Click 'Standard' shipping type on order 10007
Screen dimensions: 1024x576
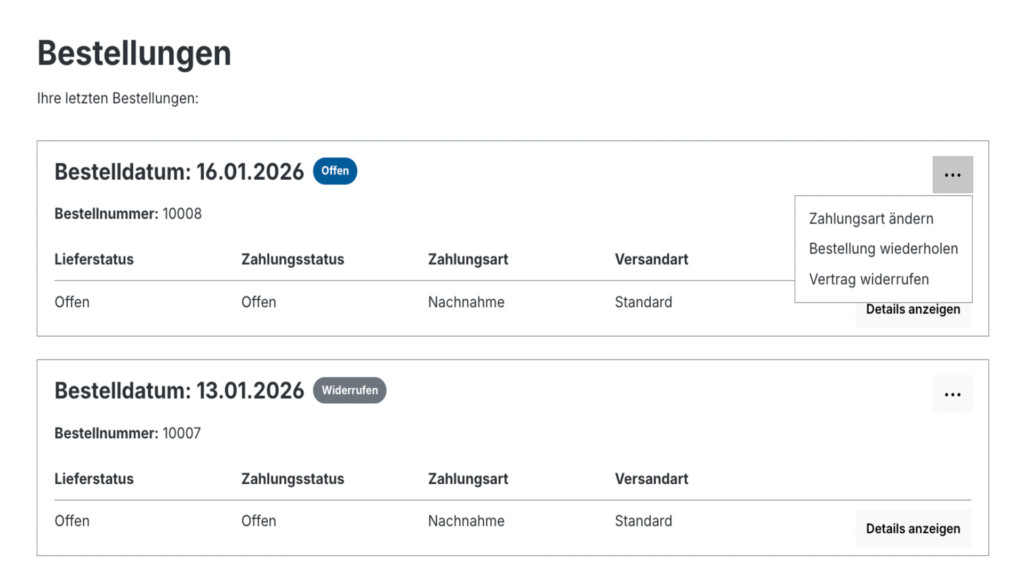[x=643, y=521]
